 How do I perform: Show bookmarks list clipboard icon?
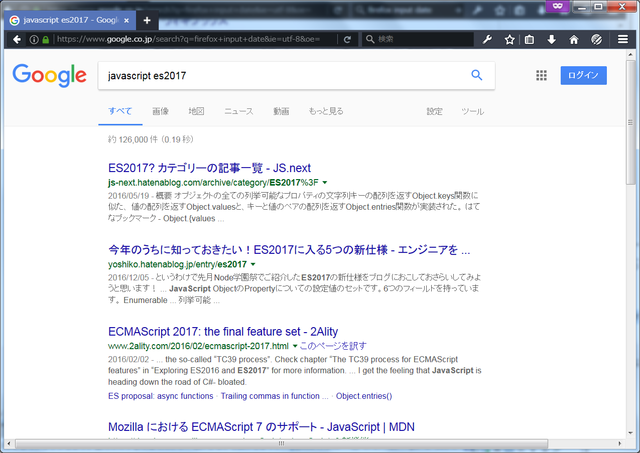[x=529, y=40]
